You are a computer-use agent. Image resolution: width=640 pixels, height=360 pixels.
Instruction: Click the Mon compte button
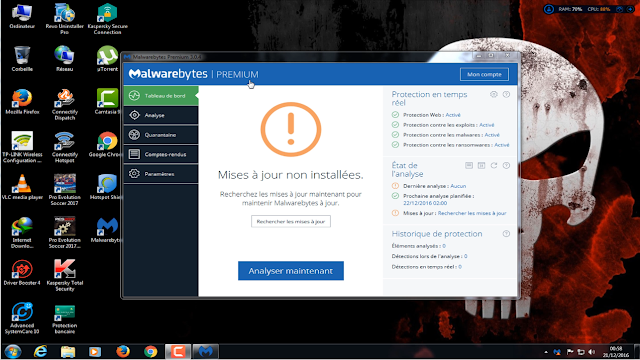click(x=484, y=74)
